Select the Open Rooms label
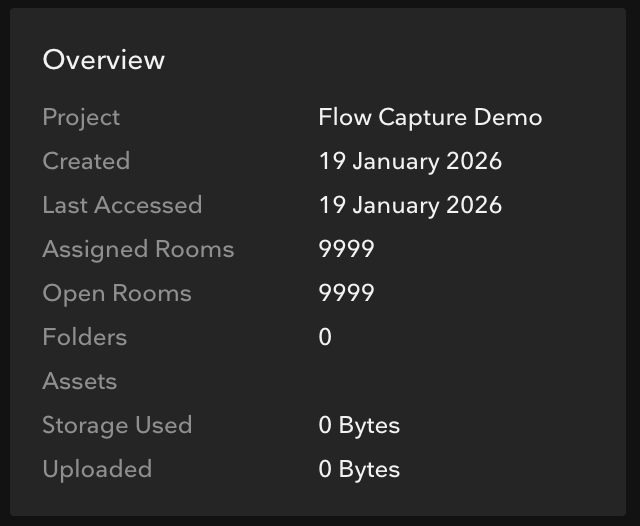The image size is (640, 526). pos(117,294)
